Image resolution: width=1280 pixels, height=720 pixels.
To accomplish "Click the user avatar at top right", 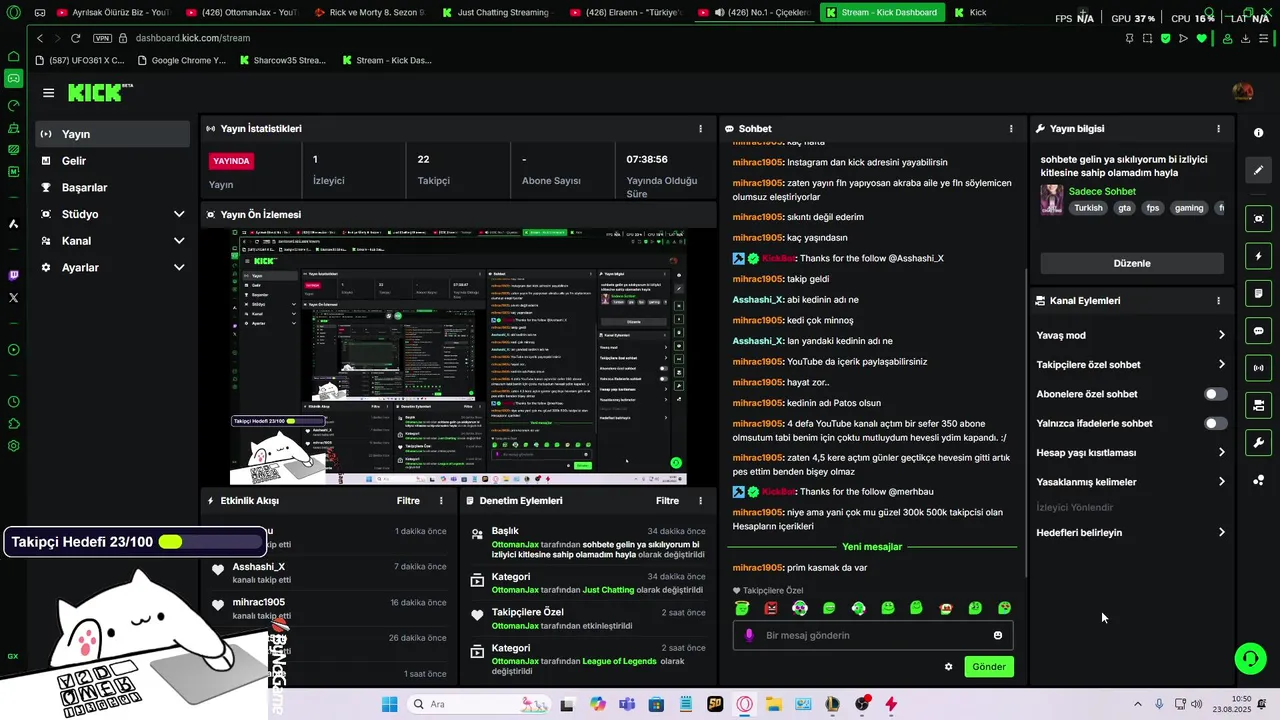I will pos(1243,92).
